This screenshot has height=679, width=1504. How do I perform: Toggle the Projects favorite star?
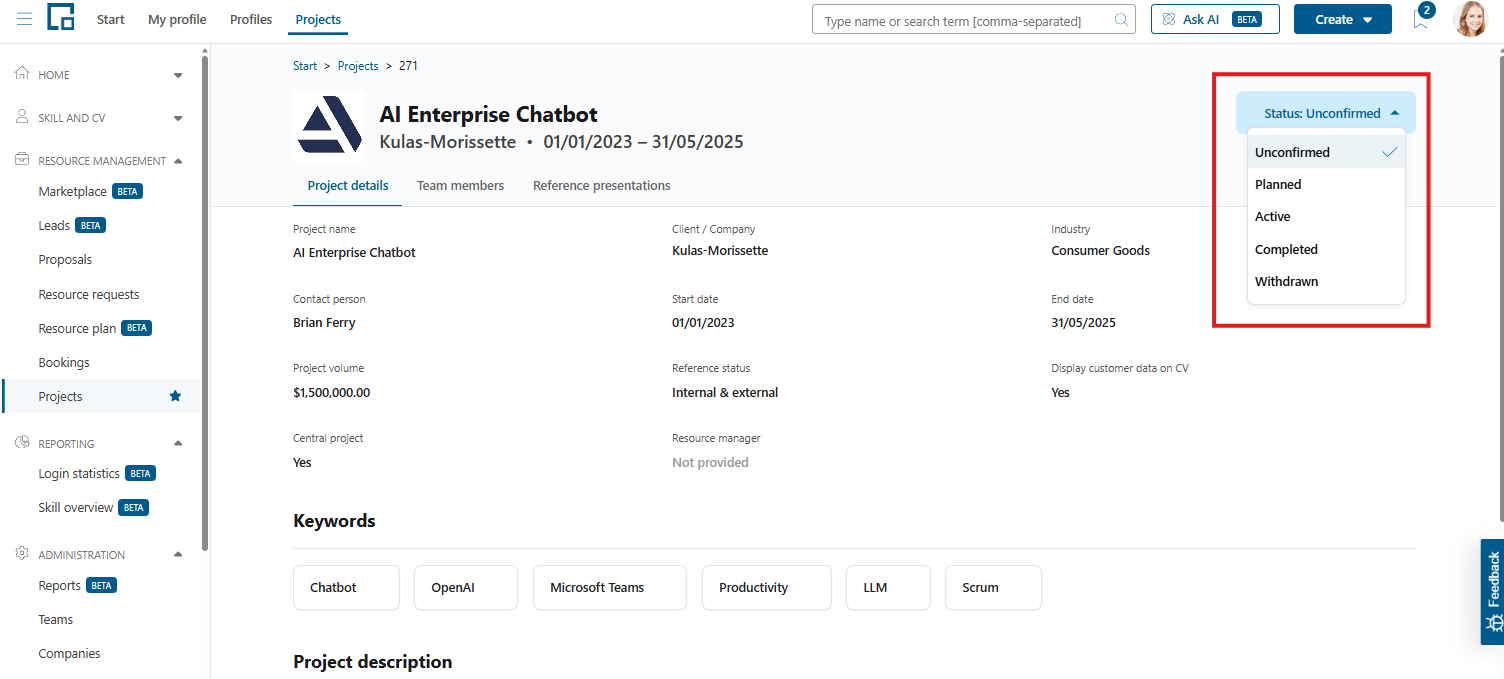(x=176, y=396)
